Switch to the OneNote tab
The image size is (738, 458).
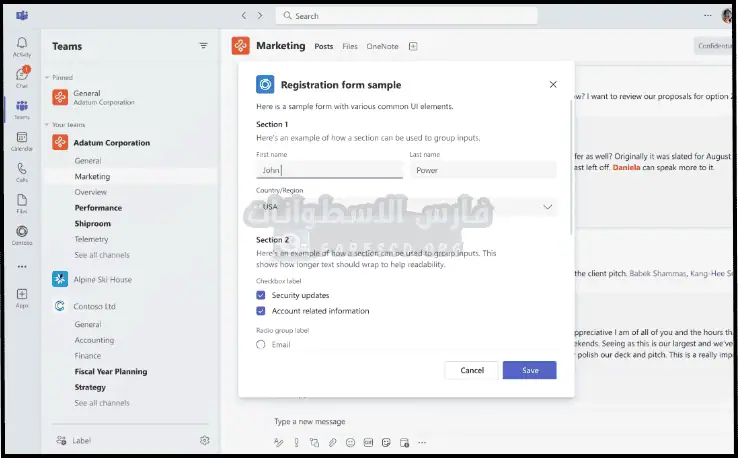pos(382,46)
